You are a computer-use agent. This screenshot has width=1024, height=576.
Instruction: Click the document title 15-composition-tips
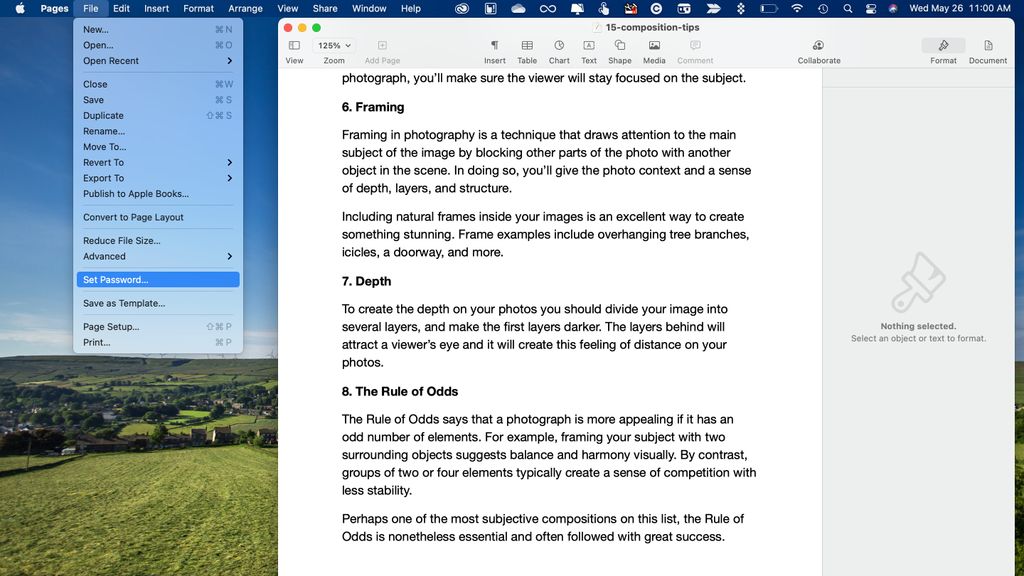tap(650, 28)
